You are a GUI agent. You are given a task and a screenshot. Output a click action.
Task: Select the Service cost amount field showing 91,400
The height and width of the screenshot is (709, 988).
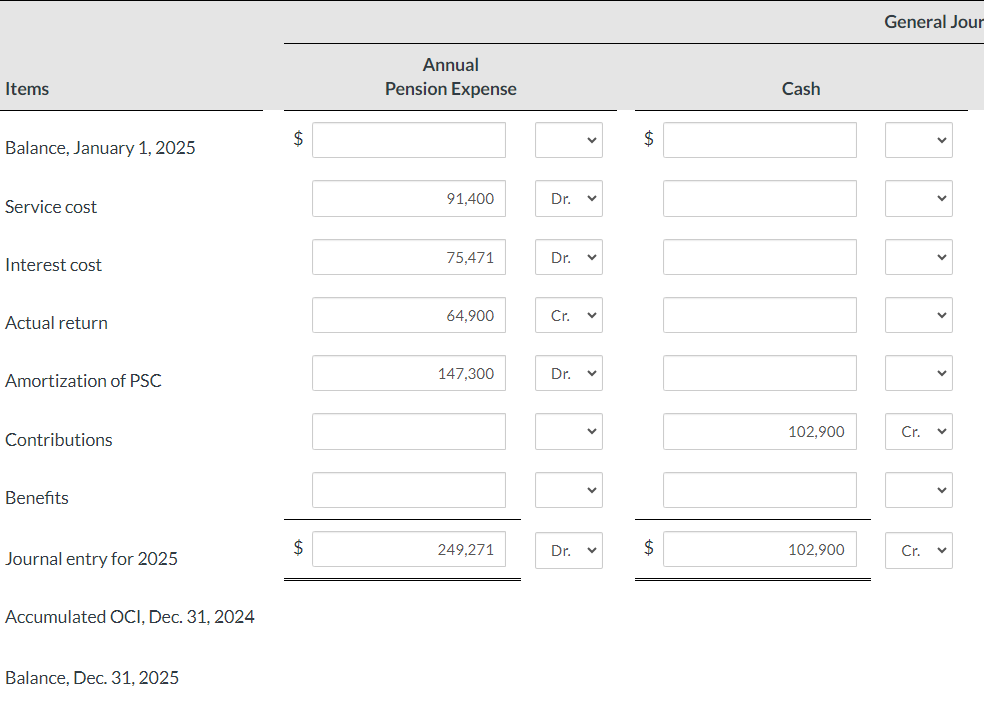tap(408, 198)
